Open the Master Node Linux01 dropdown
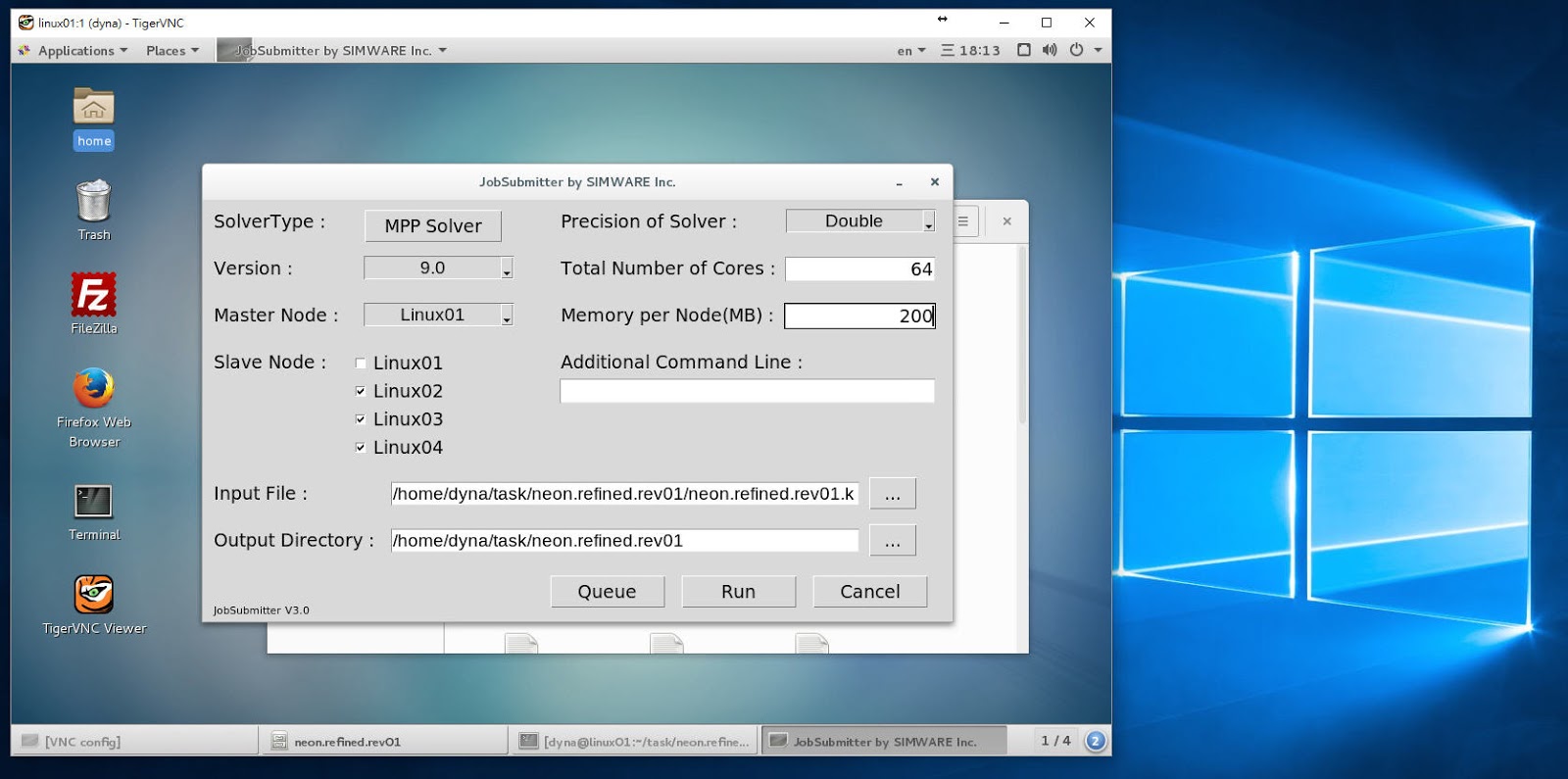Image resolution: width=1568 pixels, height=779 pixels. click(x=438, y=315)
